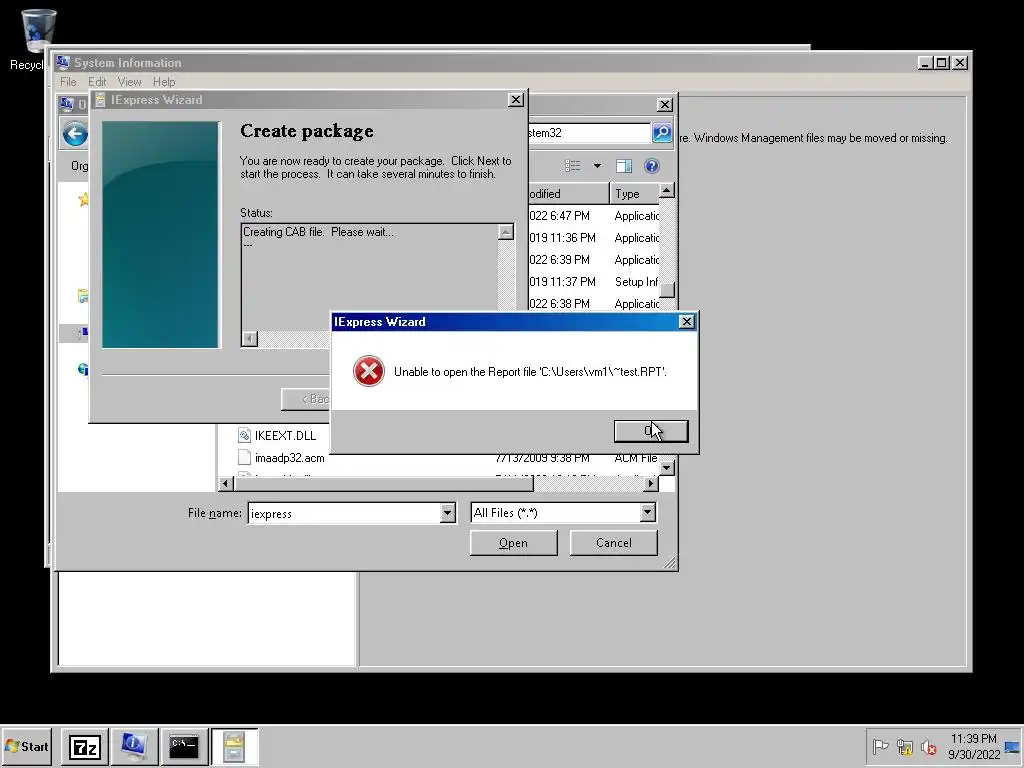The width and height of the screenshot is (1024, 768).
Task: Click the file list scroll-up arrow
Action: click(x=666, y=191)
